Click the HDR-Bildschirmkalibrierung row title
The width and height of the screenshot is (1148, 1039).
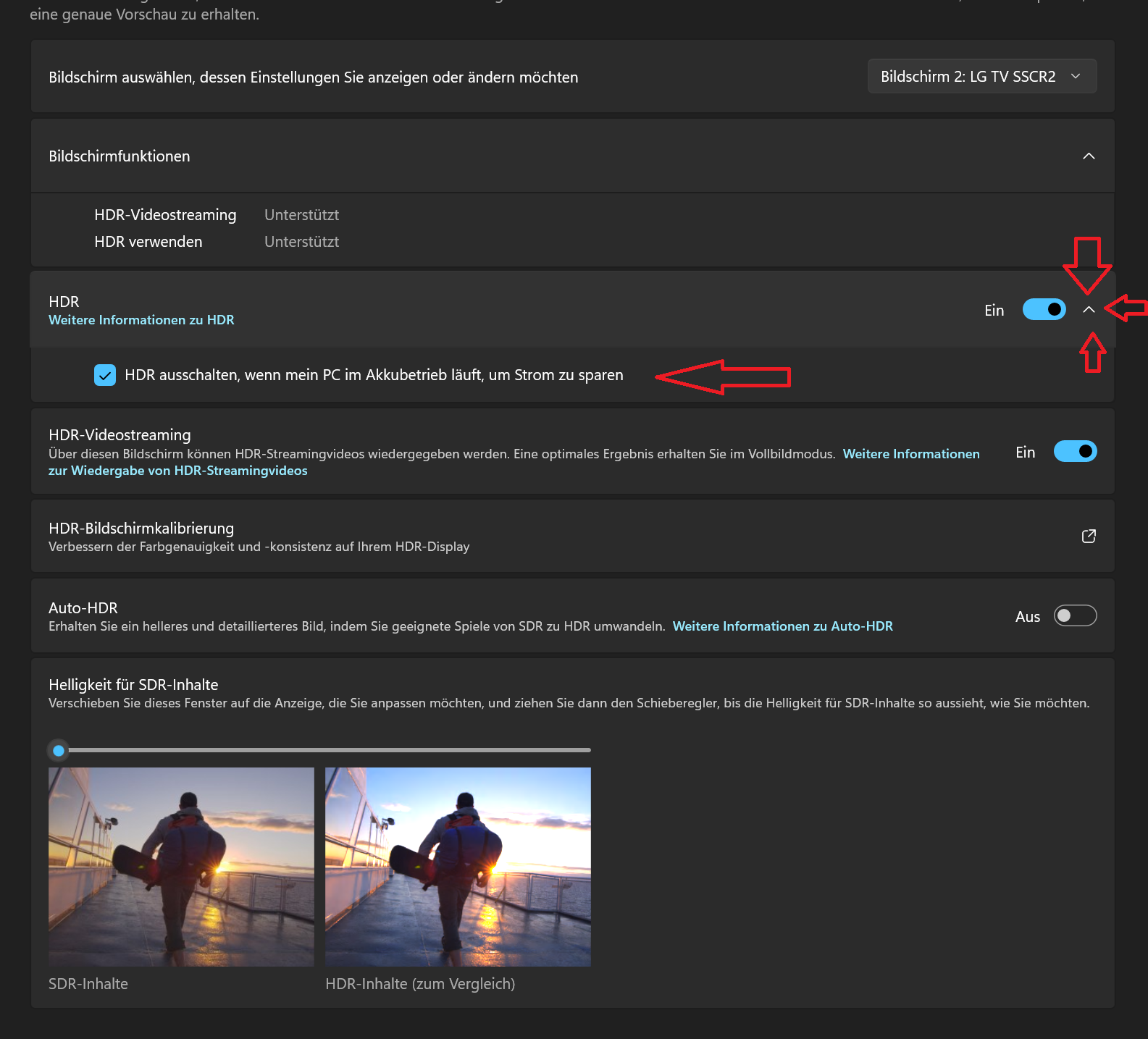pos(141,528)
